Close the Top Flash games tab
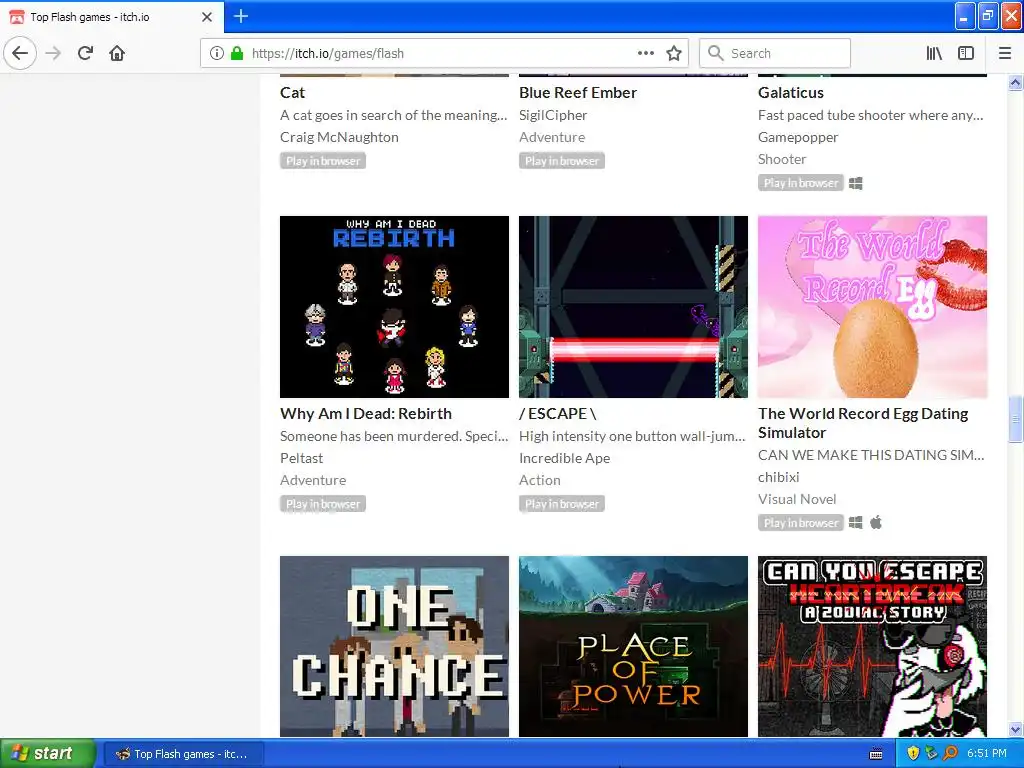 point(206,17)
